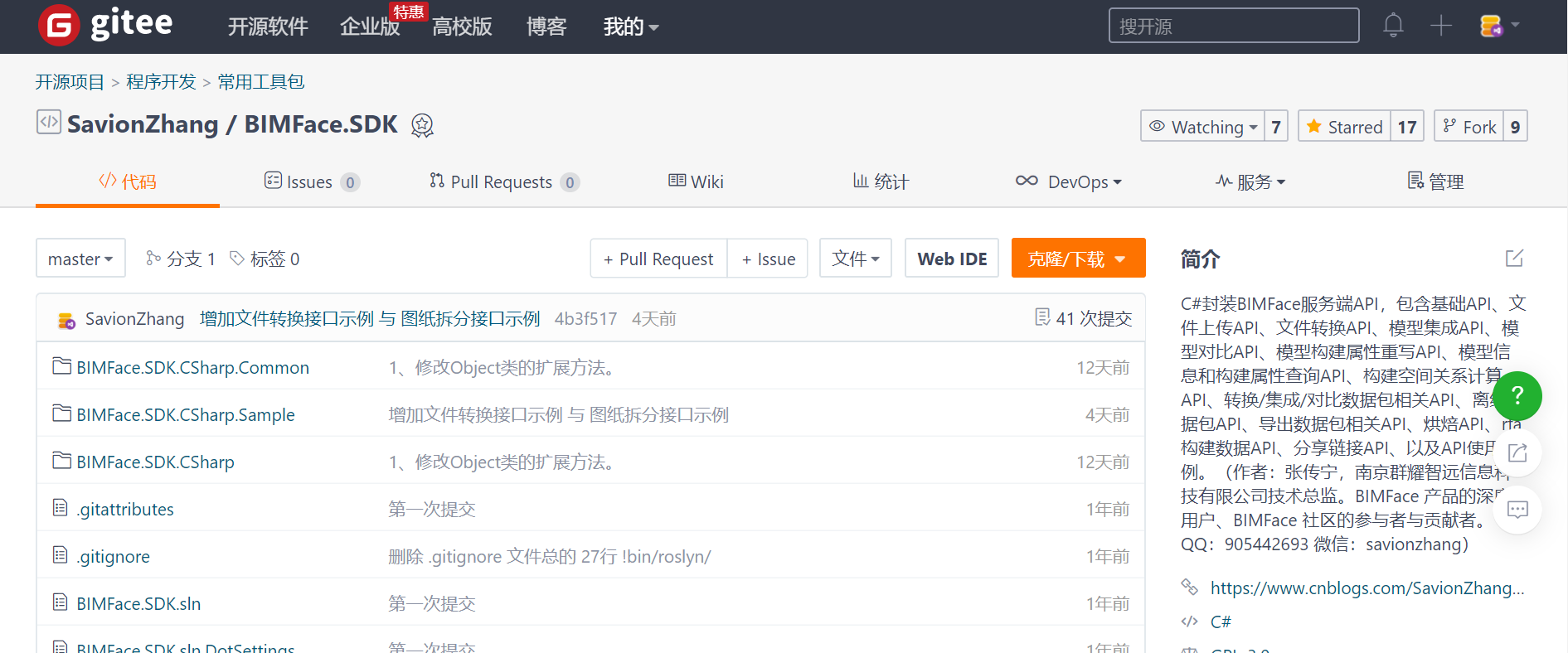Click the watchers count 7
Screen dimensions: 1568x653
click(x=1276, y=127)
